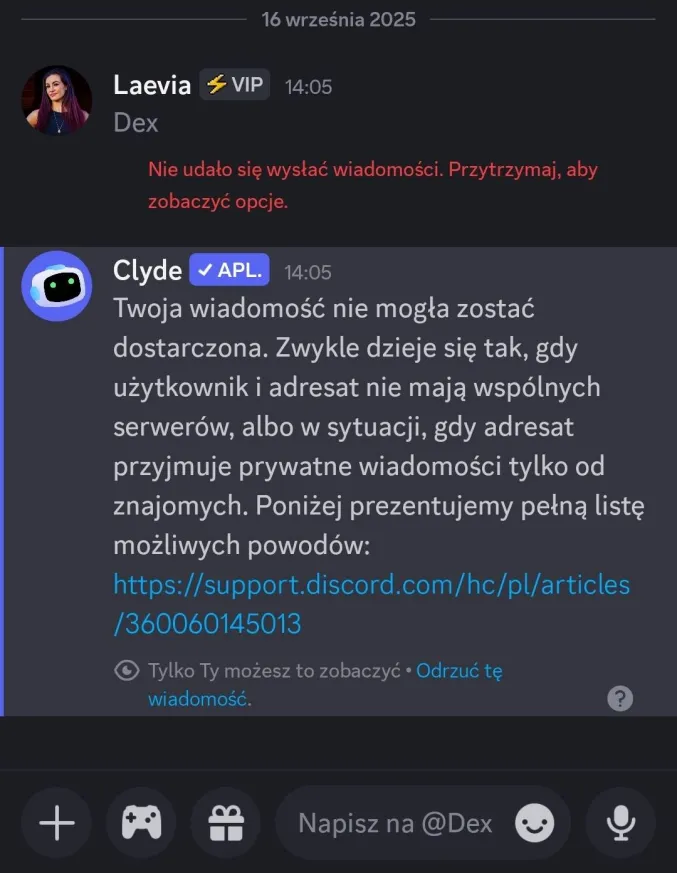Tap the microphone voice message icon
Image resolution: width=677 pixels, height=873 pixels.
point(621,822)
